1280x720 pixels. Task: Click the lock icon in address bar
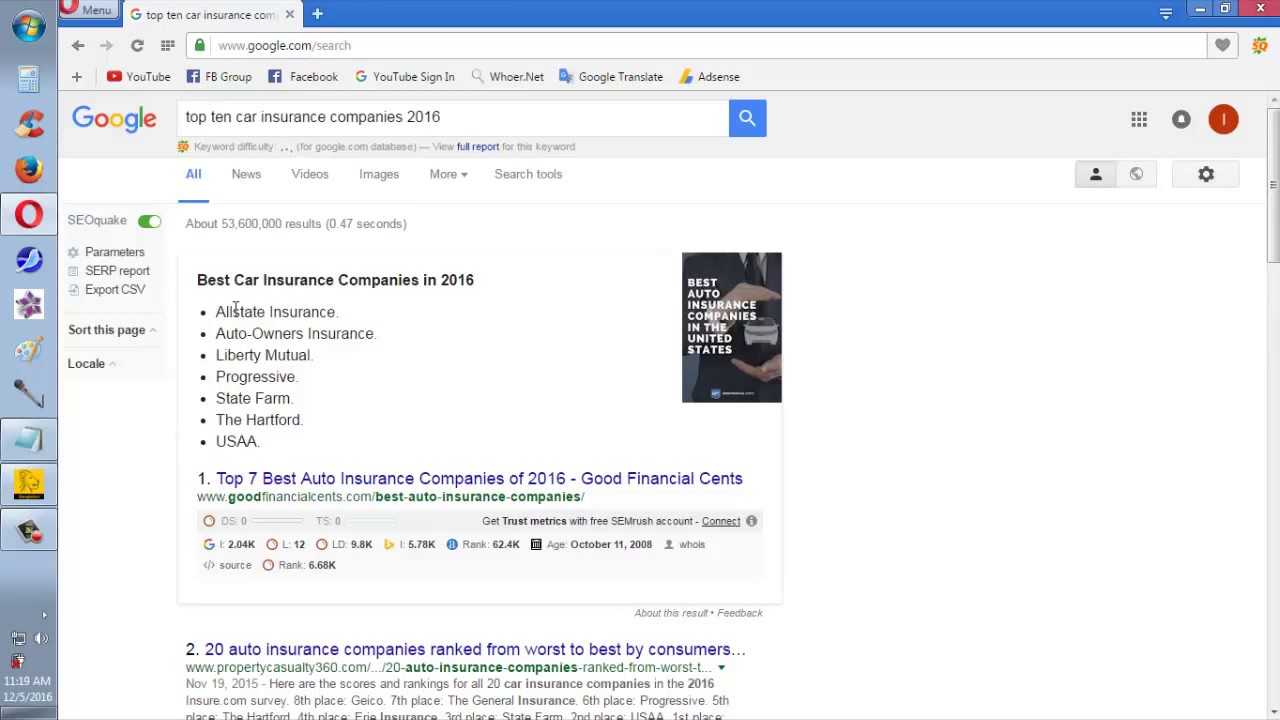pyautogui.click(x=200, y=45)
